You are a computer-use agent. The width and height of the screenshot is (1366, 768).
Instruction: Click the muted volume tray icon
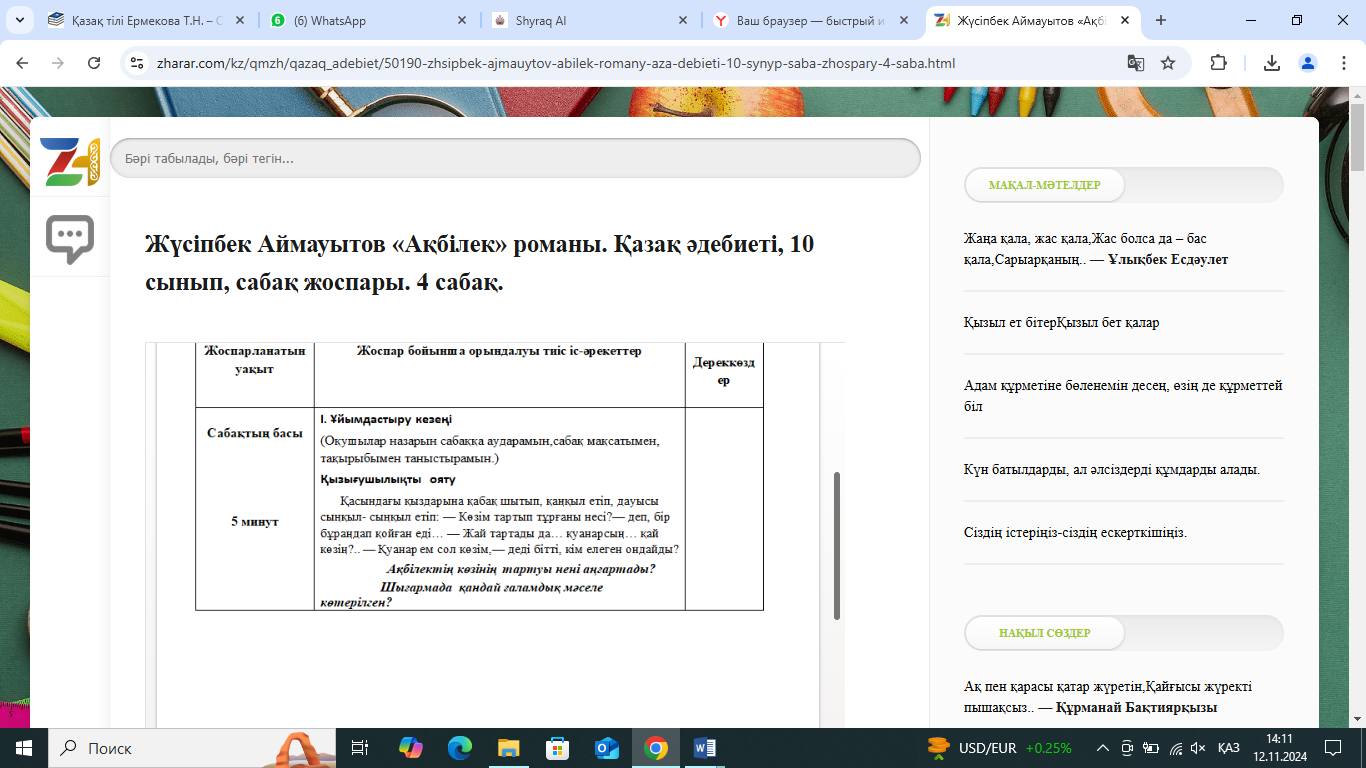click(x=1198, y=748)
